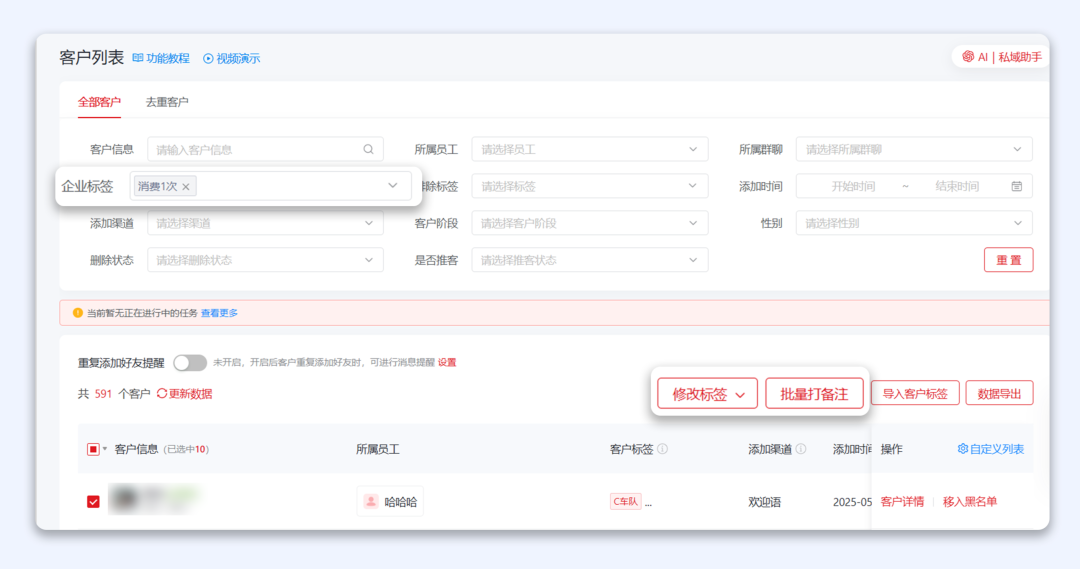Screen dimensions: 1080x569
Task: Click the 开始时间 date input field
Action: [852, 186]
